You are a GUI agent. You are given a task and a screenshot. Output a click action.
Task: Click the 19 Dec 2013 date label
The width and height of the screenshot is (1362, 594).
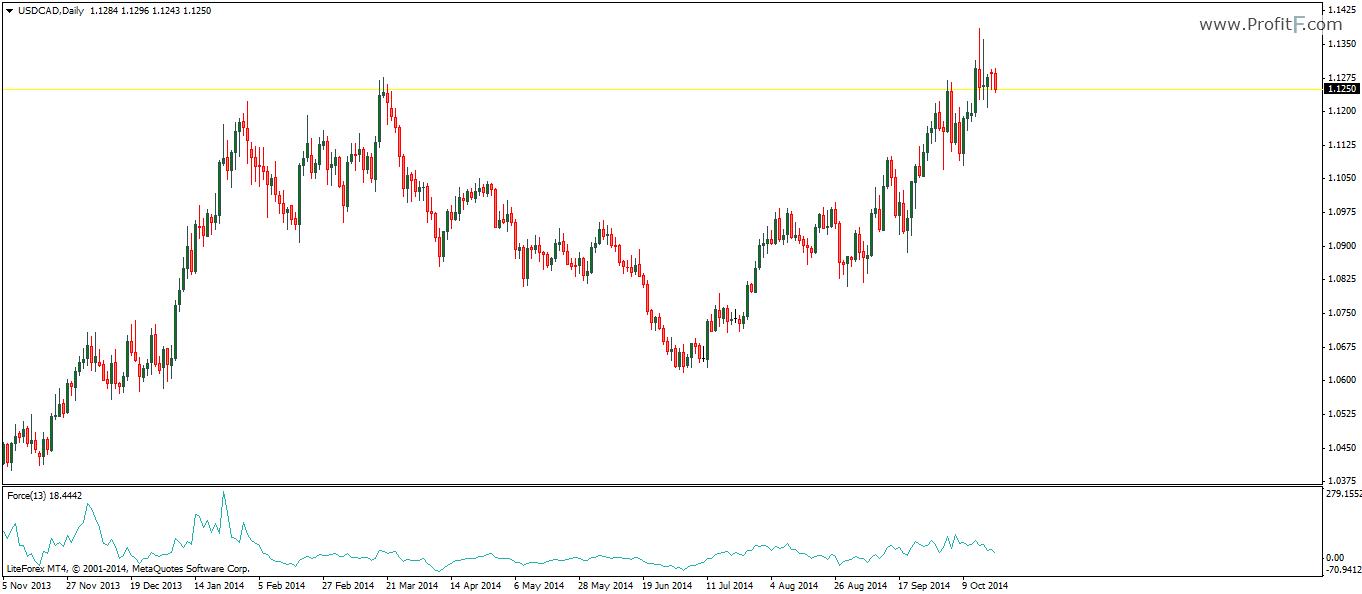(157, 586)
